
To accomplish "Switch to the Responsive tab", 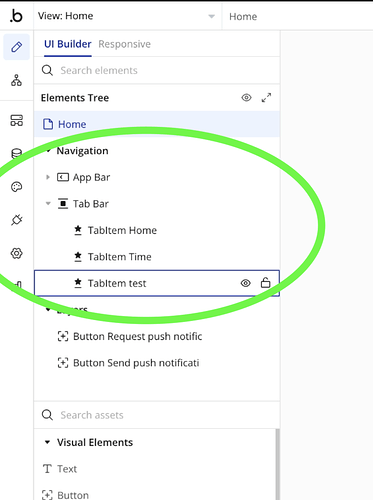I will [x=124, y=44].
